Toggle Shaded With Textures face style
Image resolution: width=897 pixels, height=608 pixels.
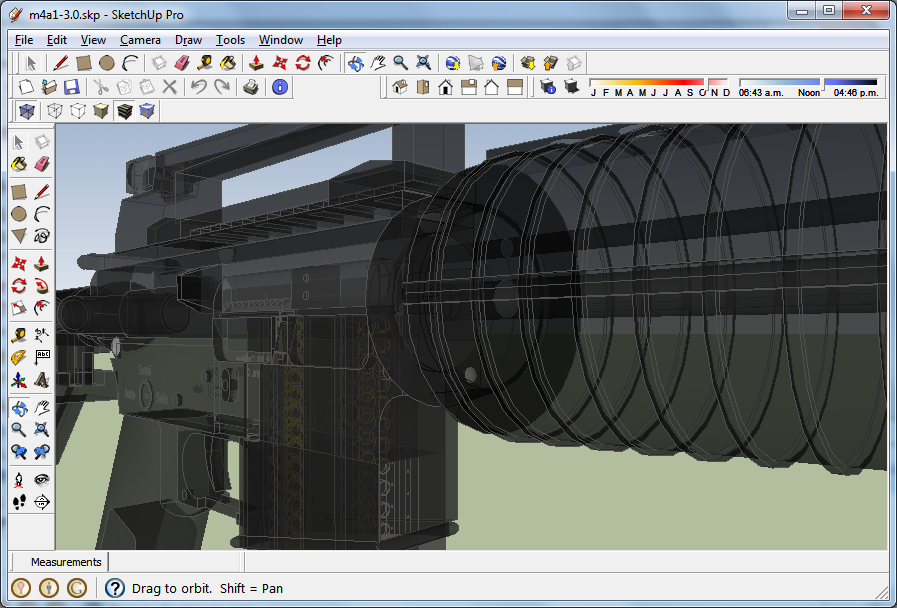(124, 111)
